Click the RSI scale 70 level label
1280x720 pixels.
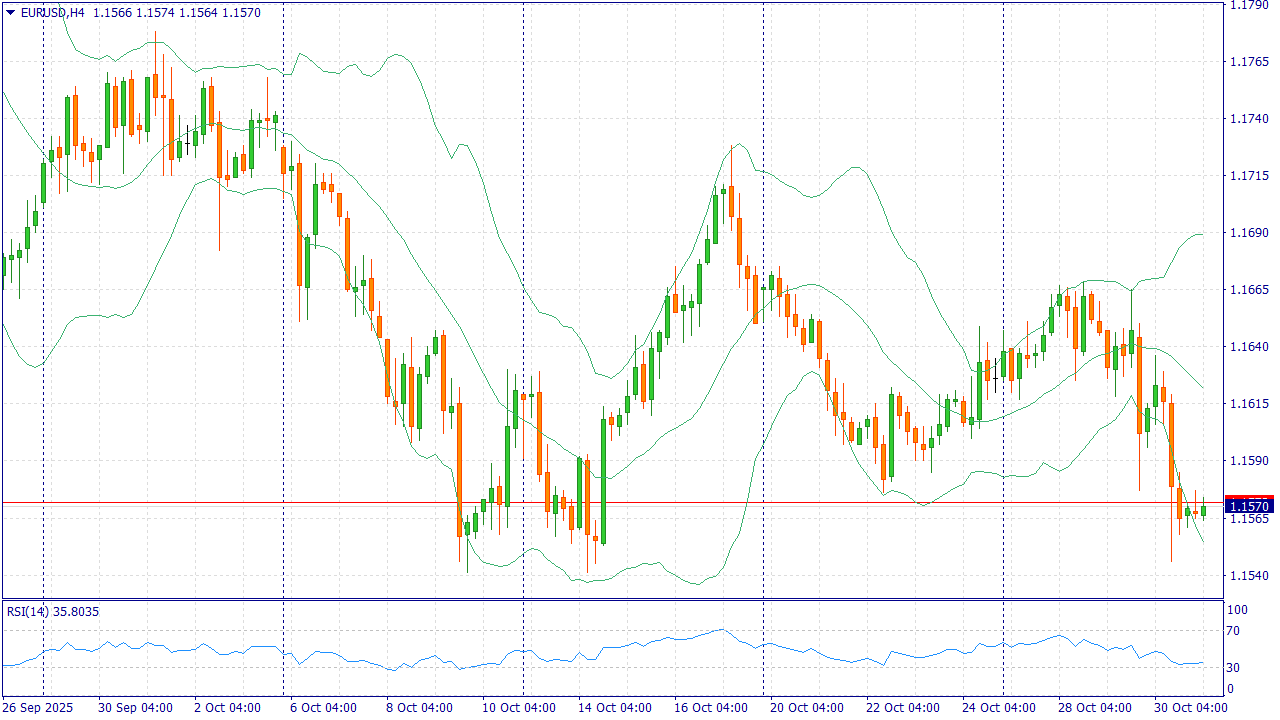point(1234,630)
